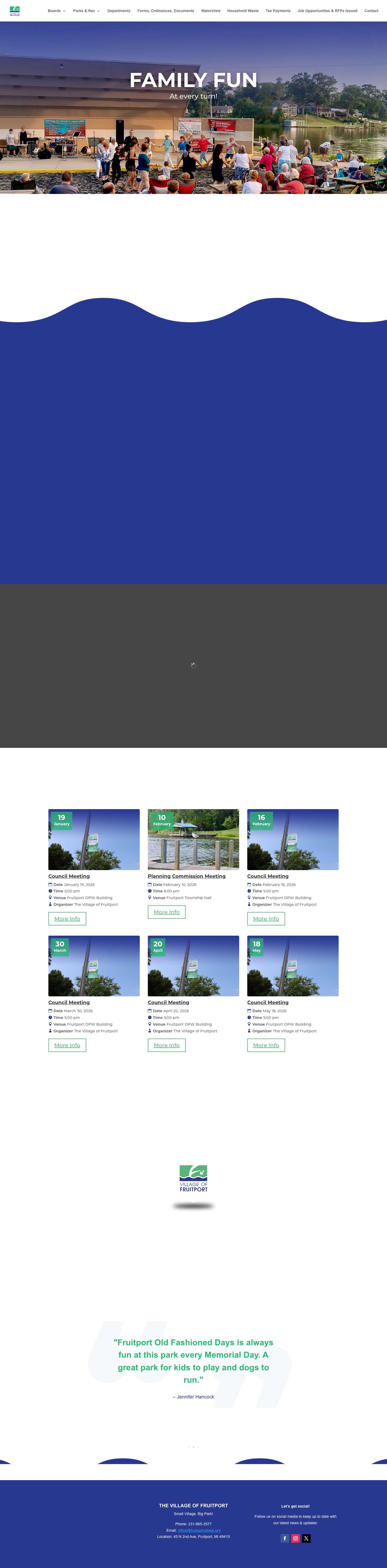Click the organizer person icon on January 19 event
The width and height of the screenshot is (387, 1568).
coord(51,904)
